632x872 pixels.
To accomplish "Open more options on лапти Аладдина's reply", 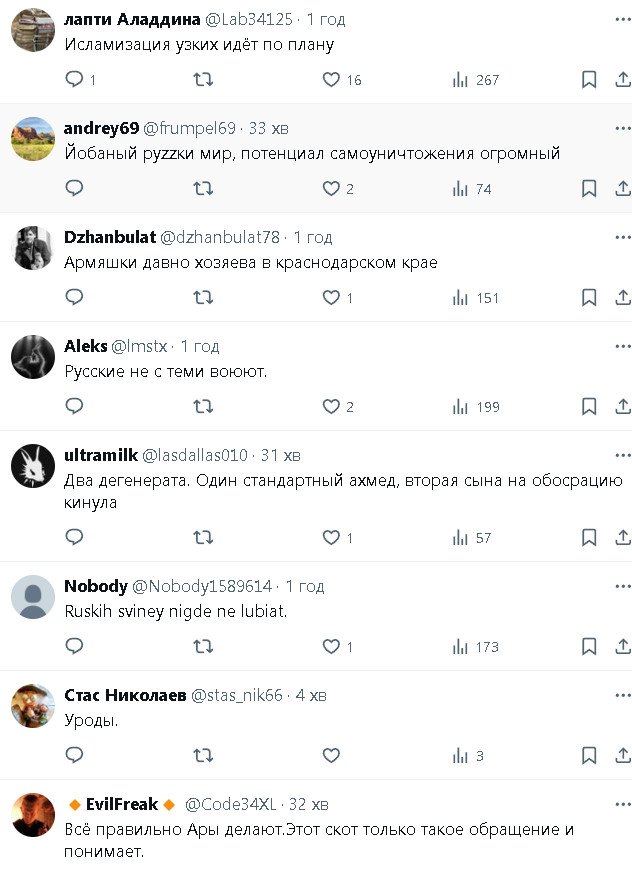I will pyautogui.click(x=622, y=18).
